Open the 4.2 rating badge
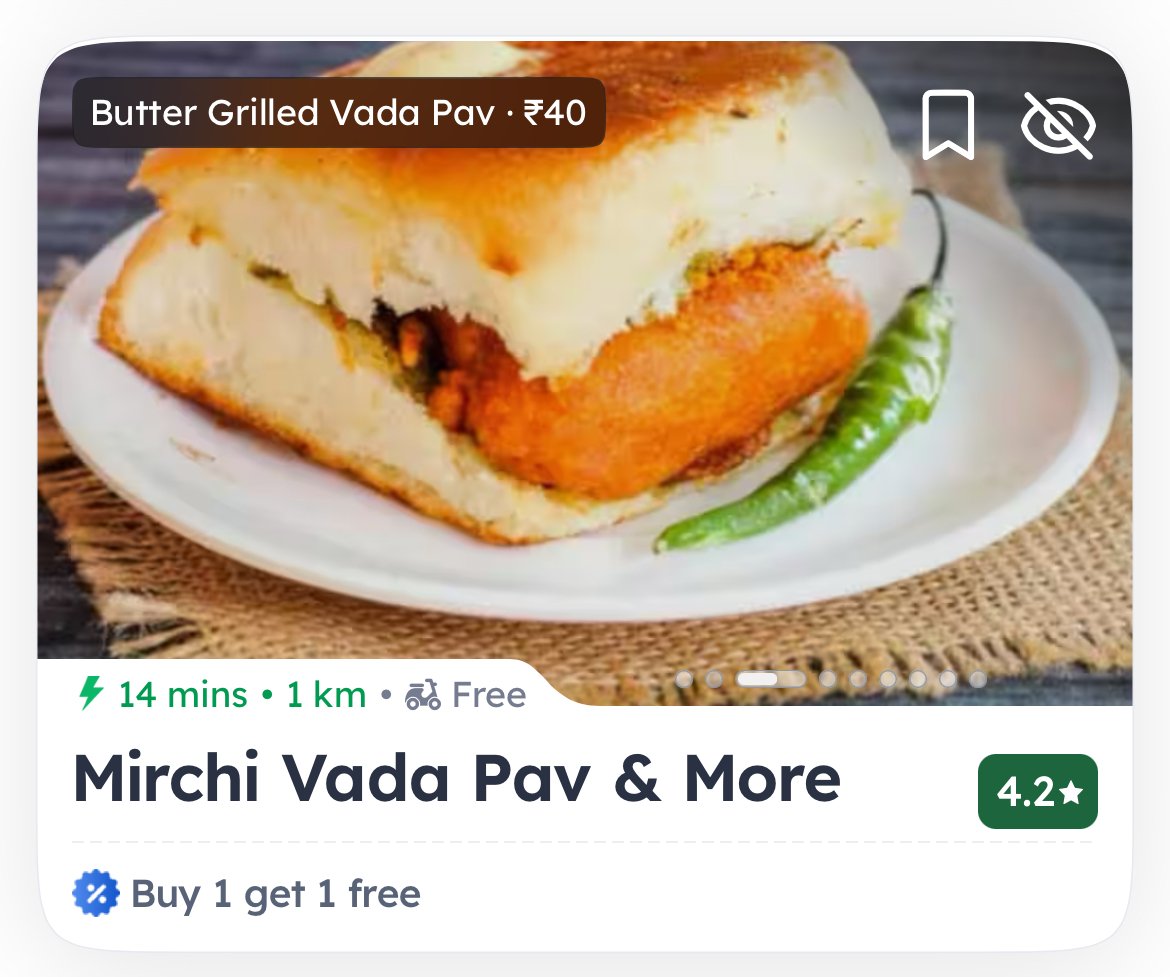The width and height of the screenshot is (1170, 977). pyautogui.click(x=1038, y=791)
